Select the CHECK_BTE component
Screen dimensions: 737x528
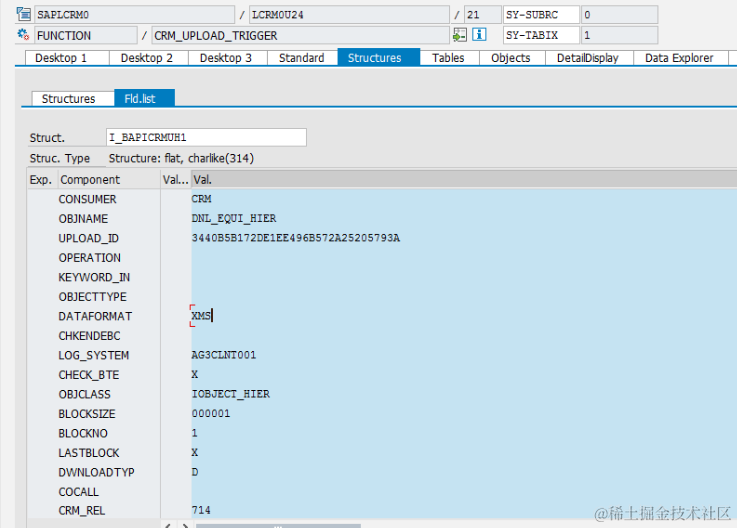89,375
